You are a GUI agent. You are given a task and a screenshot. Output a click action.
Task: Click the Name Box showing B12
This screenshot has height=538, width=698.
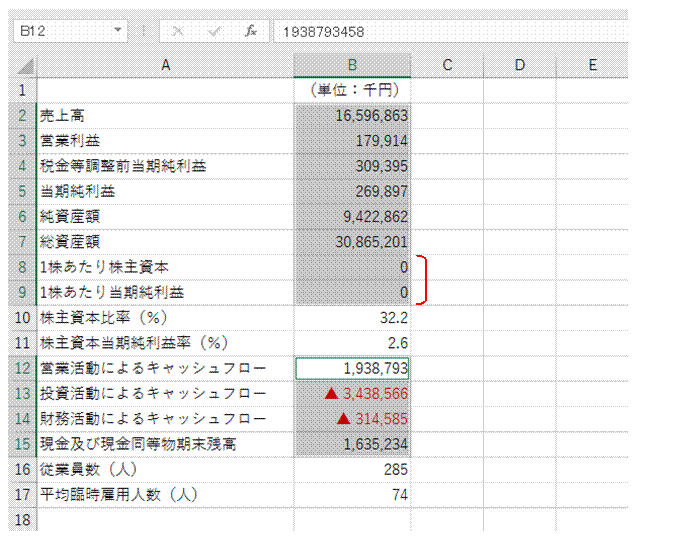(70, 31)
